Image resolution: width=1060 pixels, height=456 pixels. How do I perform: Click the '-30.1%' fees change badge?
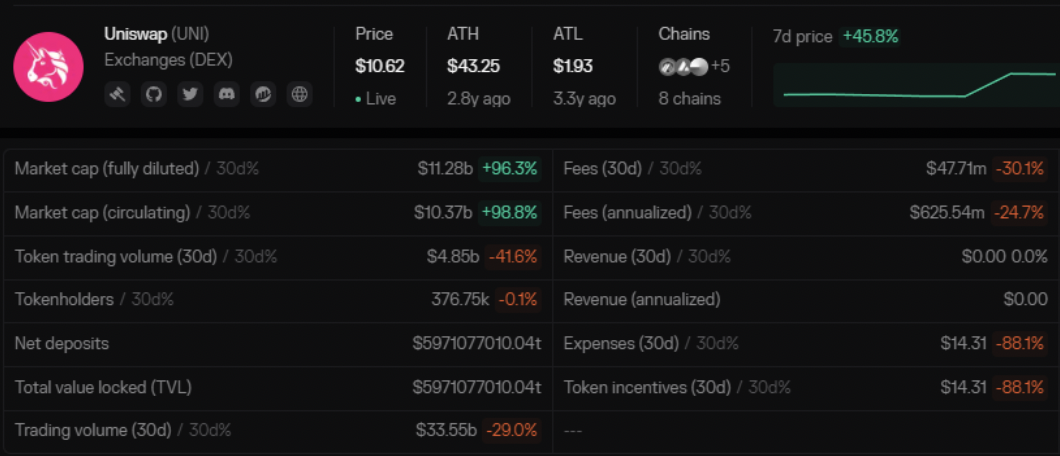pos(1019,169)
